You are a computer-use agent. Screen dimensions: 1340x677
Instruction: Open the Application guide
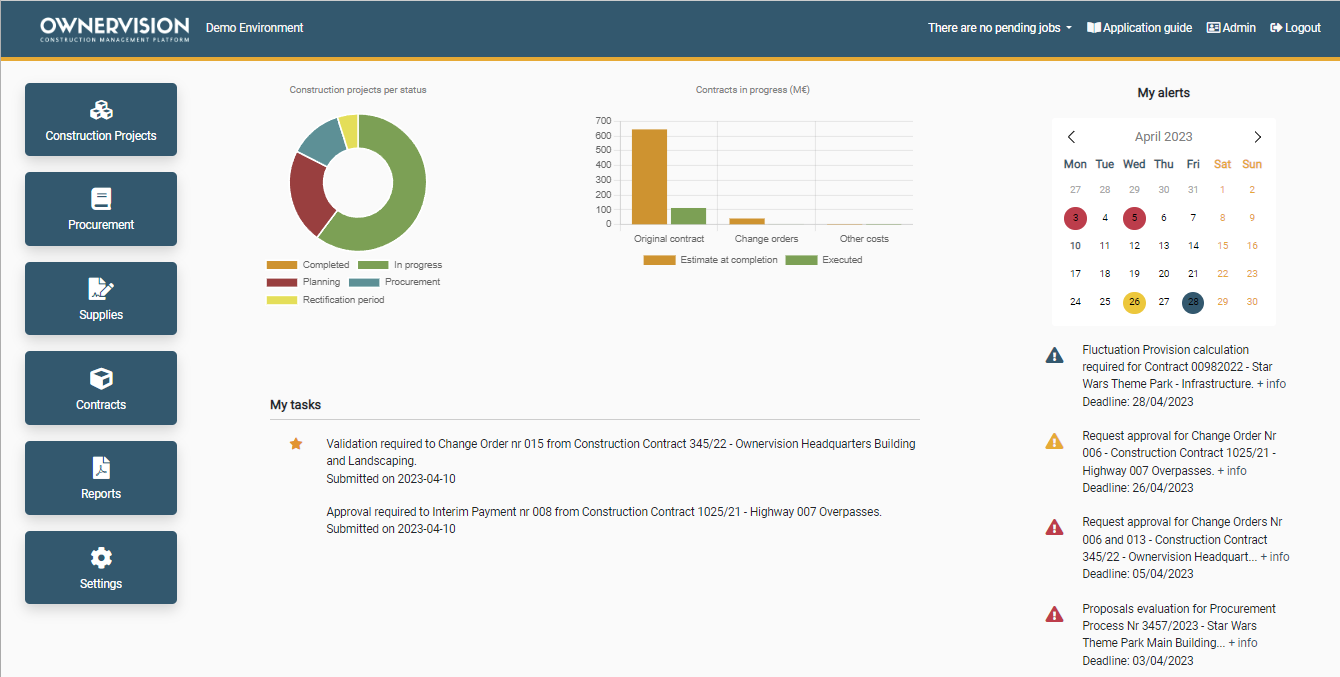(x=1139, y=28)
